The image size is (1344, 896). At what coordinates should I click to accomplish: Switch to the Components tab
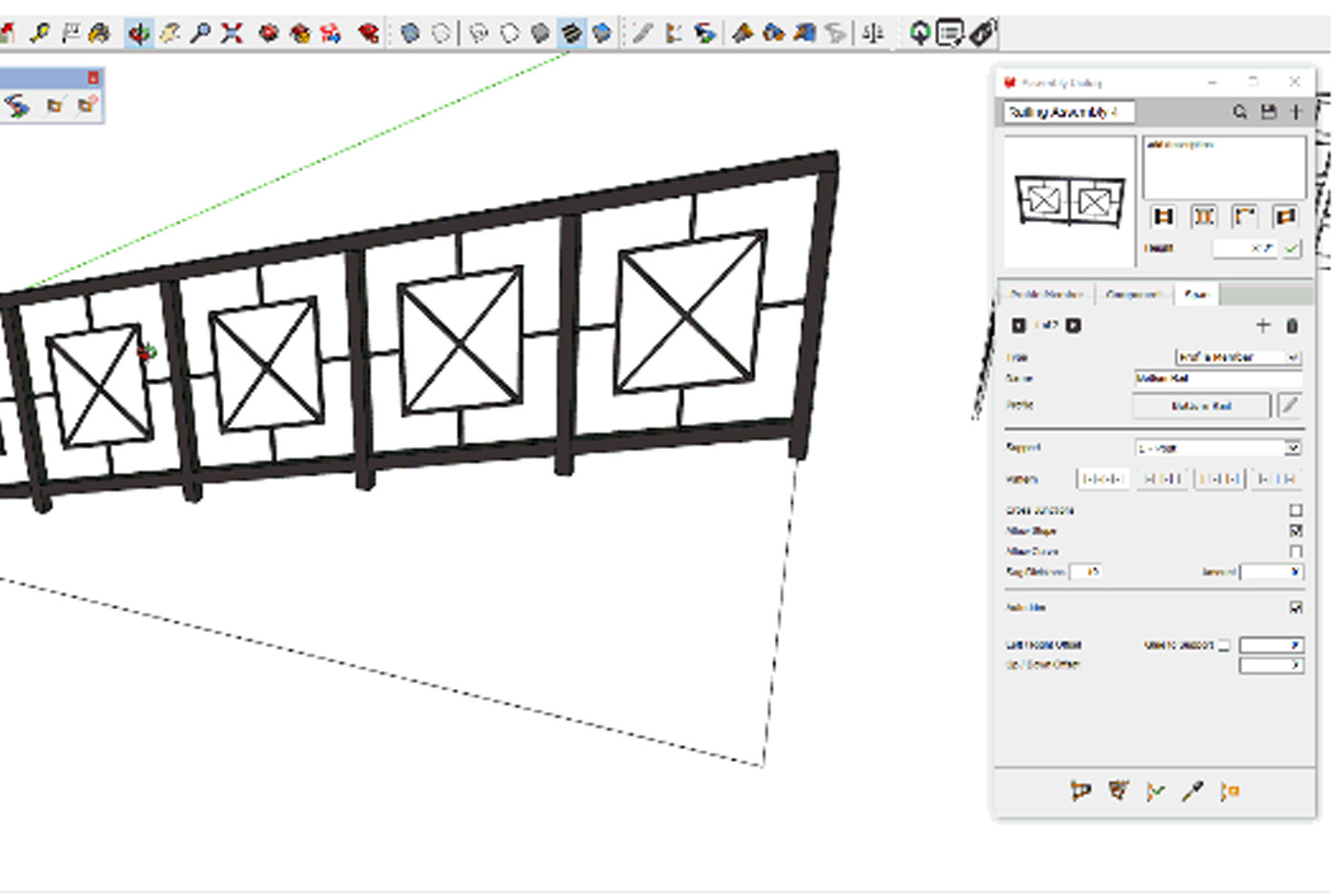tap(1133, 295)
